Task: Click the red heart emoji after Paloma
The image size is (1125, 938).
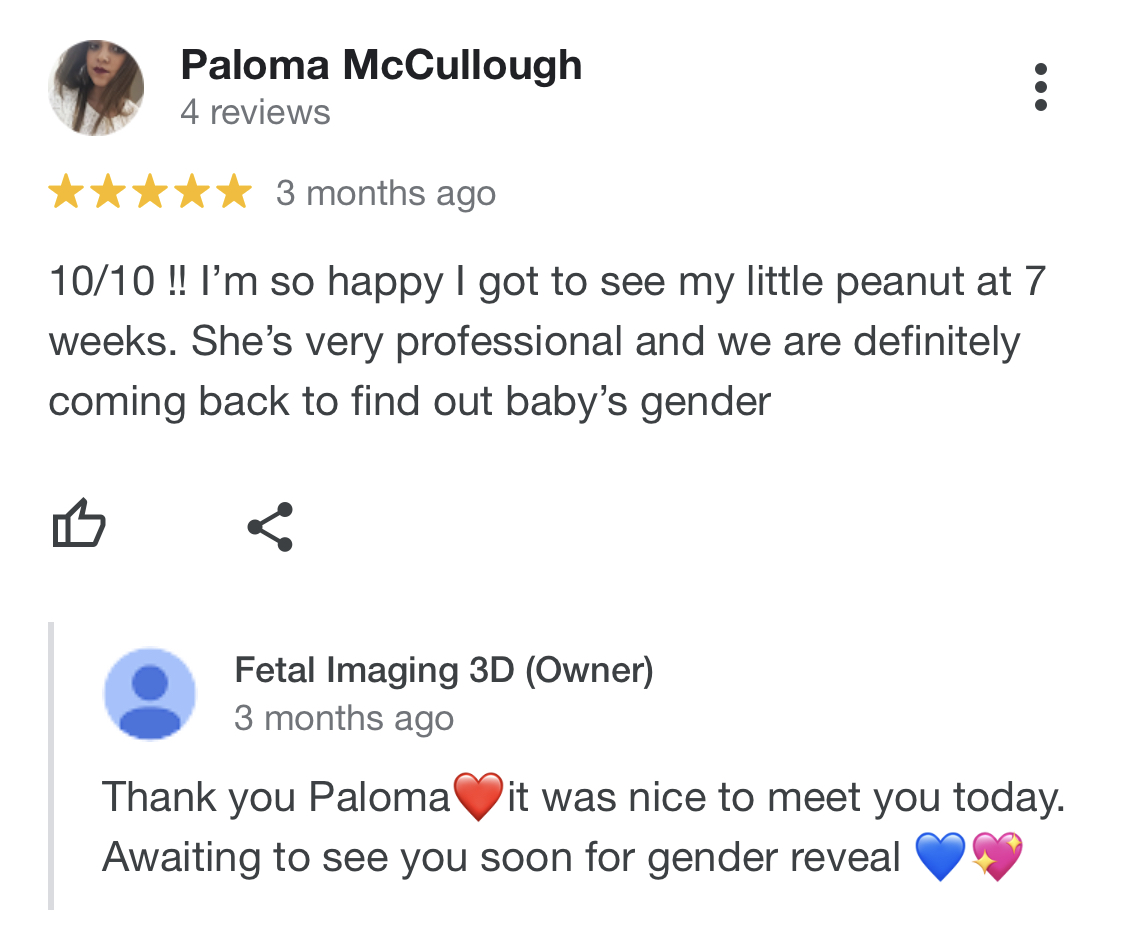Action: pos(478,798)
